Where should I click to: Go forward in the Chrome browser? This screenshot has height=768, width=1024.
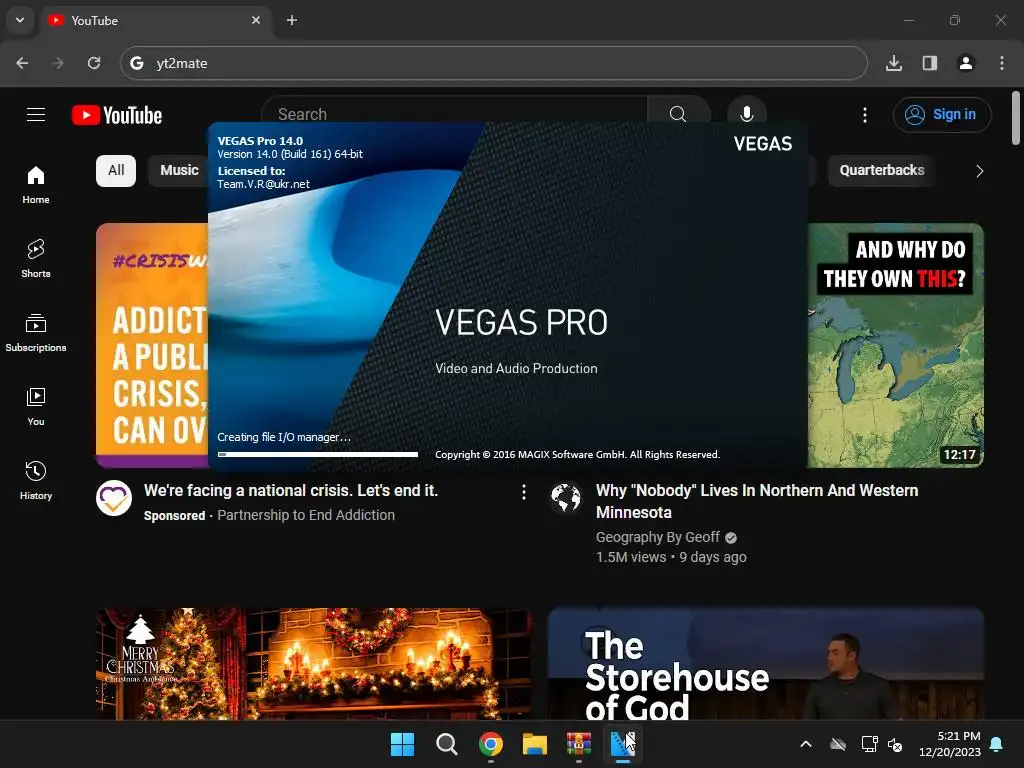tap(58, 63)
